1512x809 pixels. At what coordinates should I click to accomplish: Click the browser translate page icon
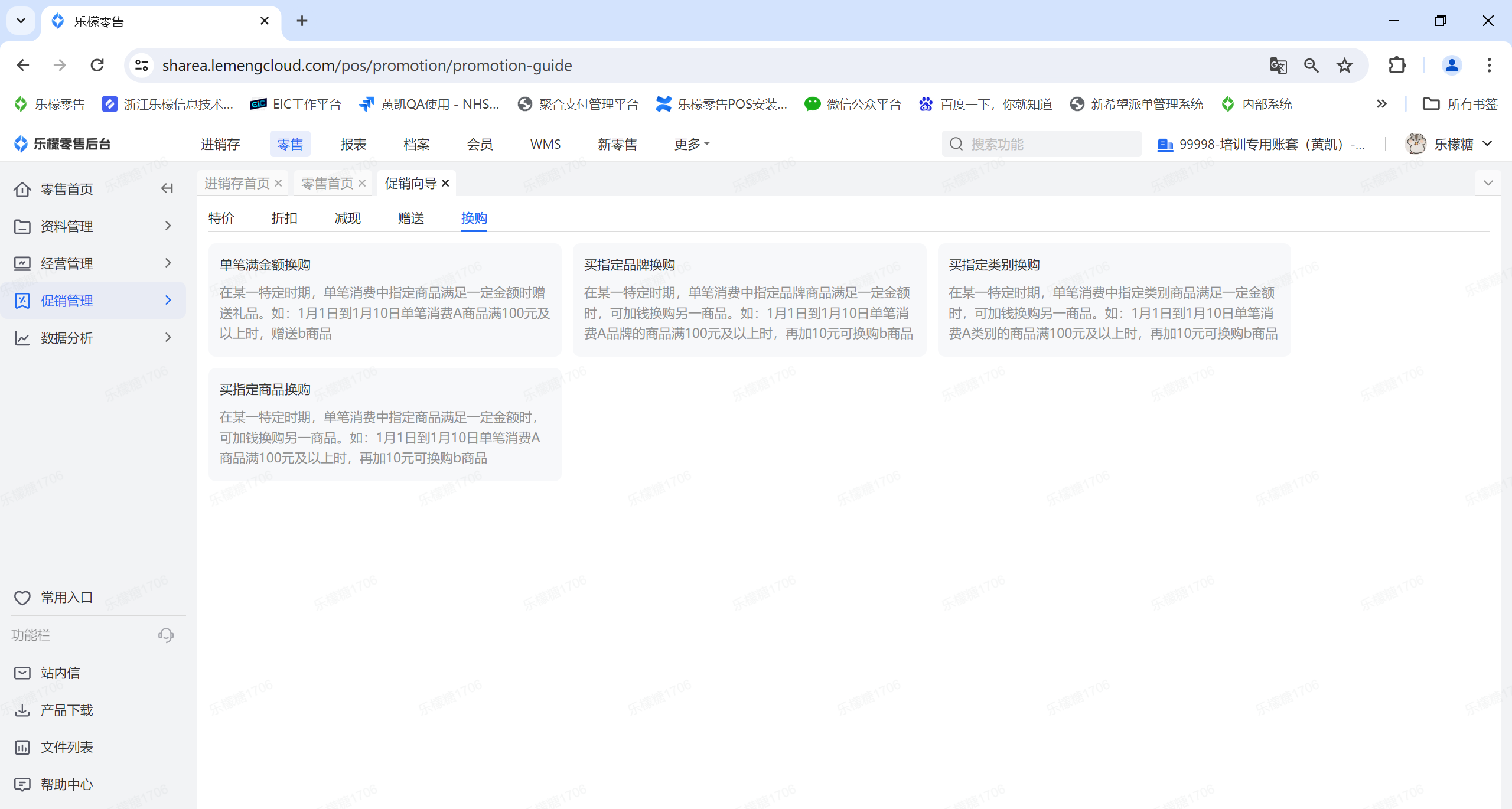click(x=1278, y=65)
